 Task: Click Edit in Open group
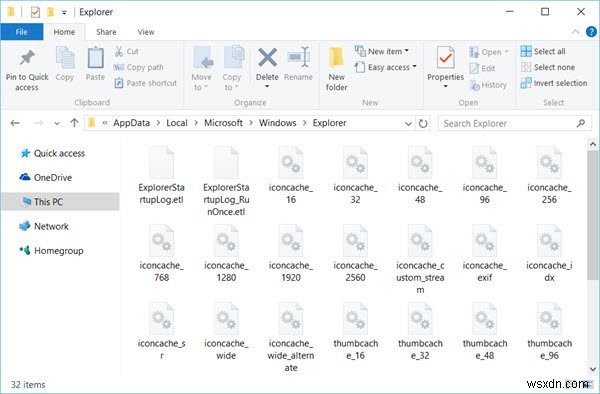pyautogui.click(x=482, y=68)
